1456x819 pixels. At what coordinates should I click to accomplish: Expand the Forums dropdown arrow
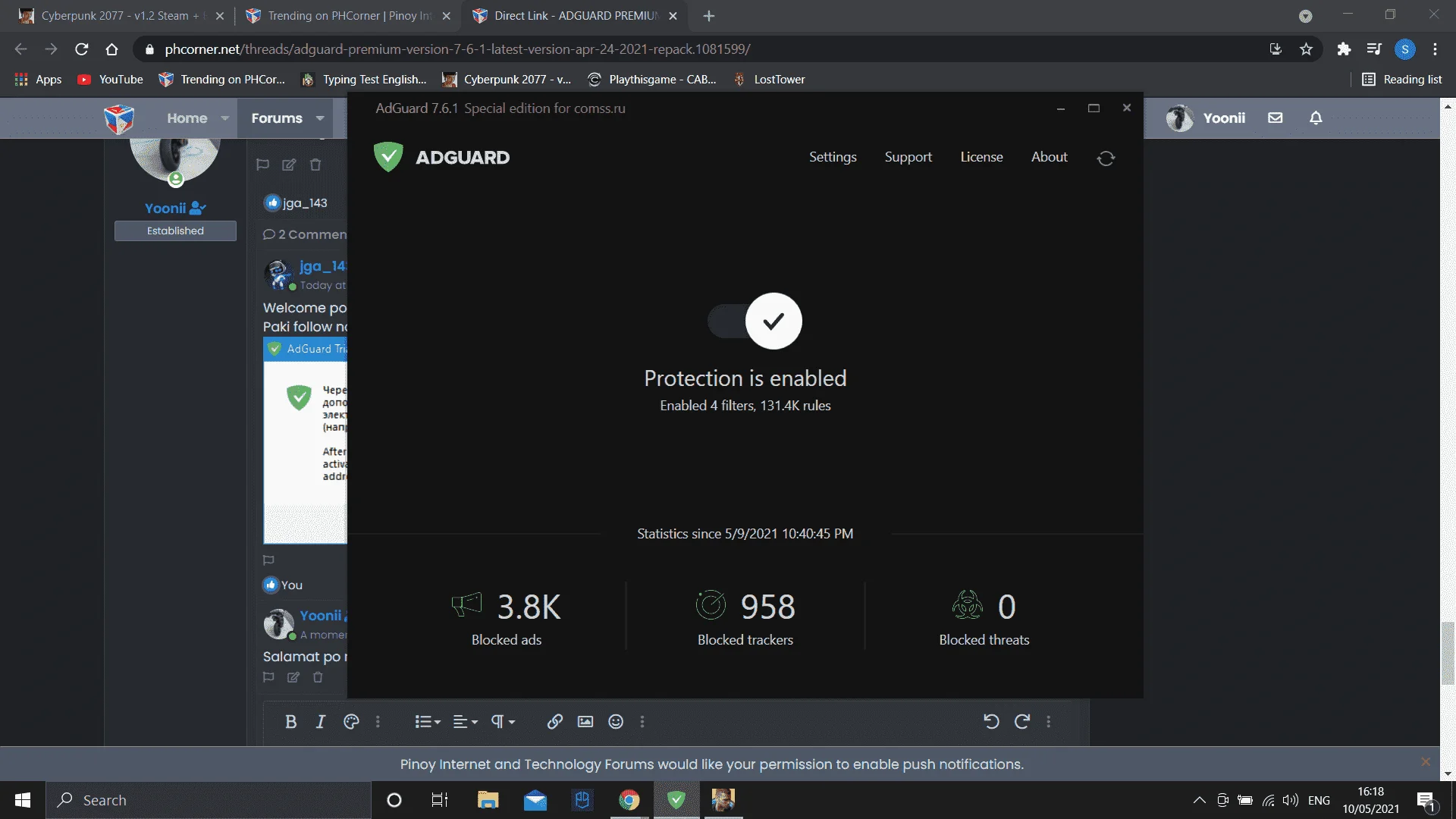[x=320, y=118]
